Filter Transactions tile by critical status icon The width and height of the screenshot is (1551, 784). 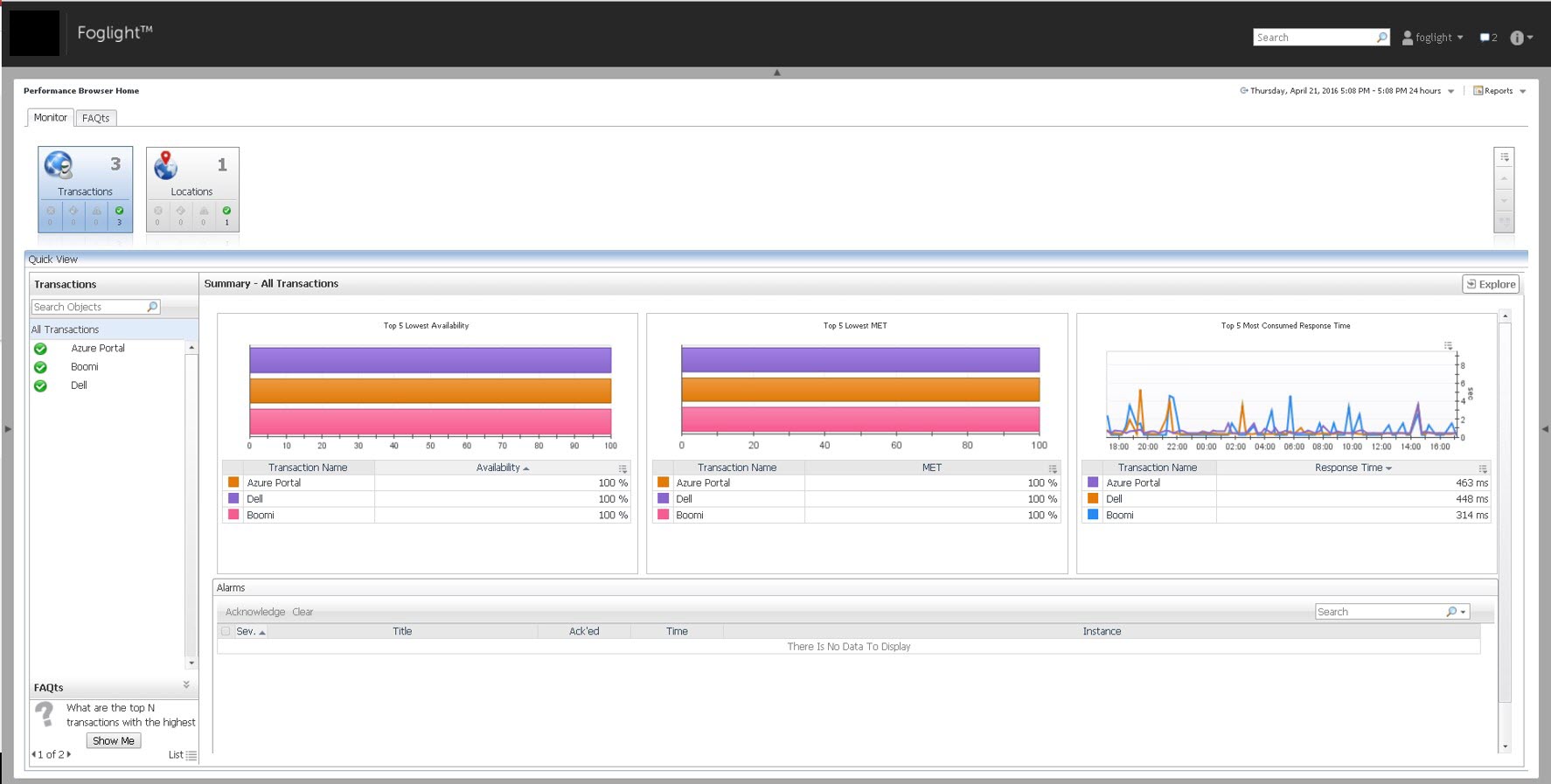click(73, 211)
